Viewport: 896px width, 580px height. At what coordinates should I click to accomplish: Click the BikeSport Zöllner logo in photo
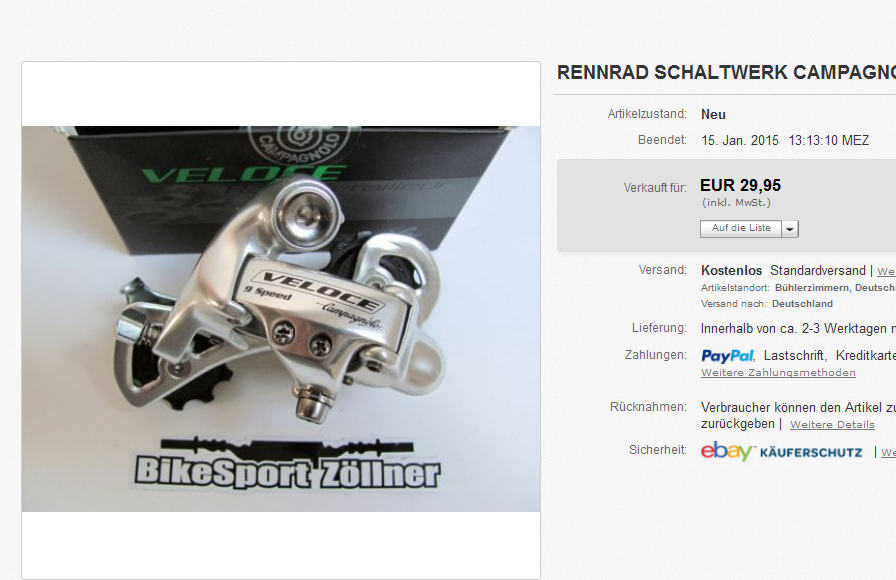click(x=287, y=464)
